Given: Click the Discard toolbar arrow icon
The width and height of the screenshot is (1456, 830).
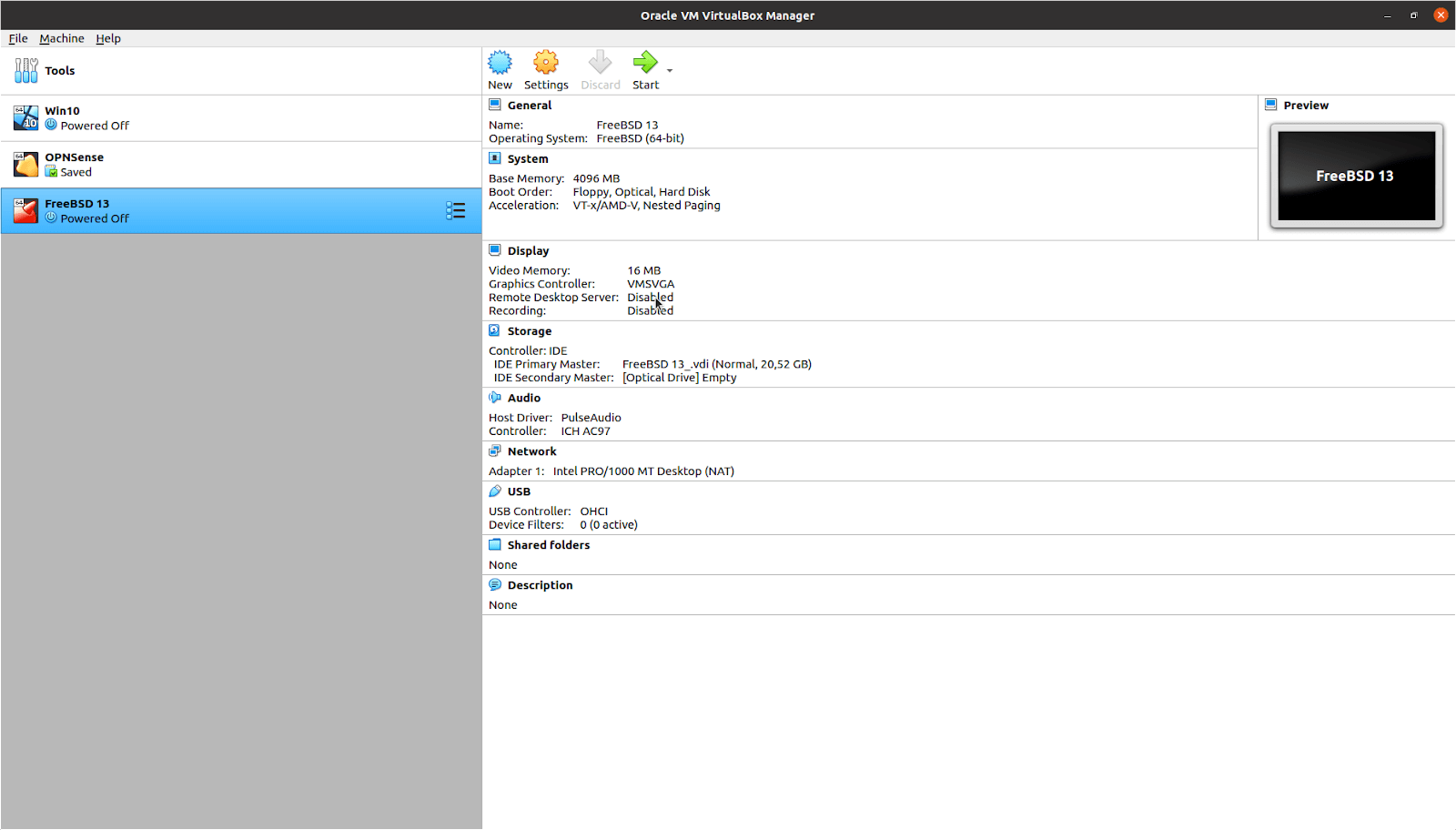Looking at the screenshot, I should pos(601,63).
